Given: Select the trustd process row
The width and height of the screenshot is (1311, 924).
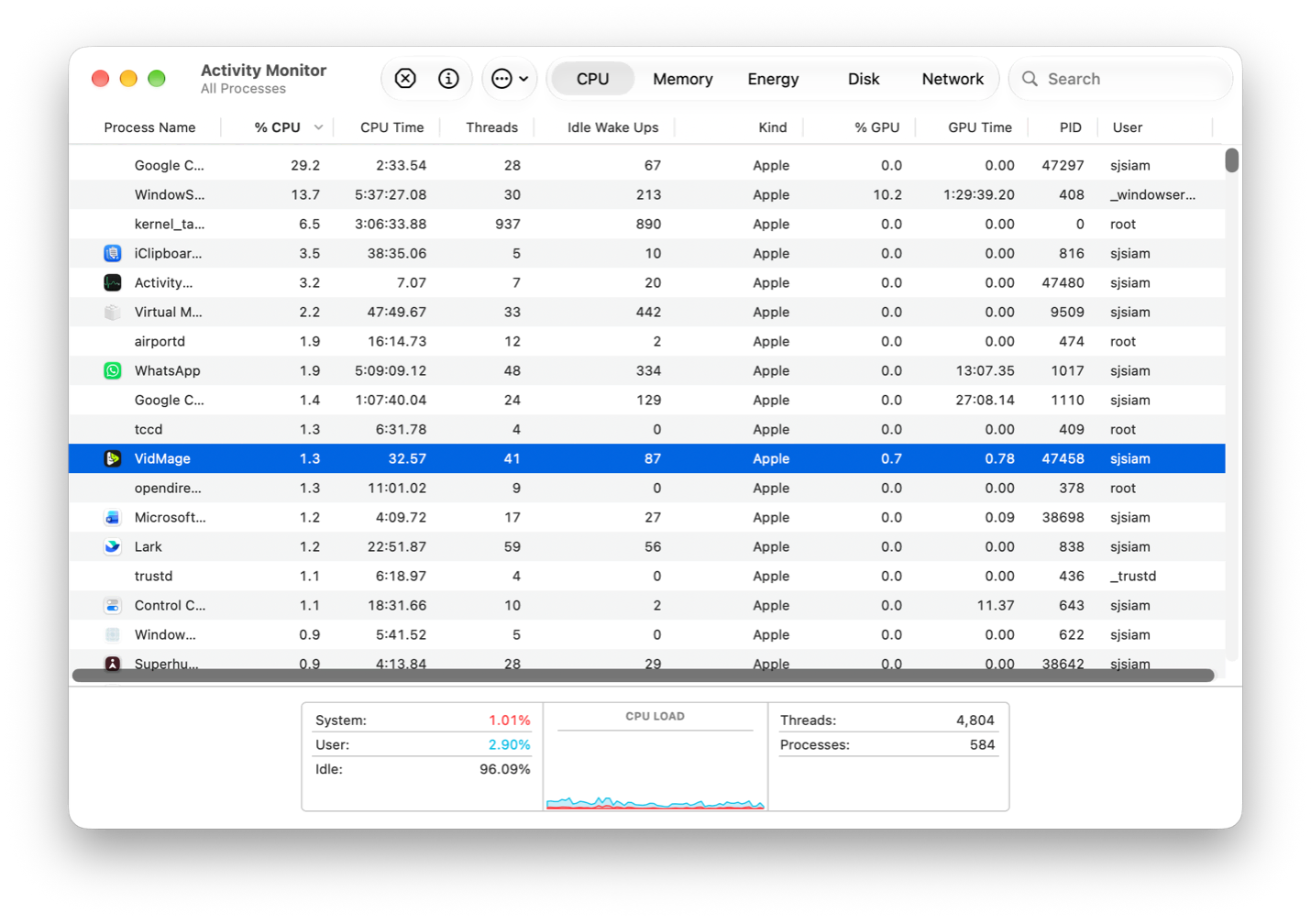Looking at the screenshot, I should (647, 576).
